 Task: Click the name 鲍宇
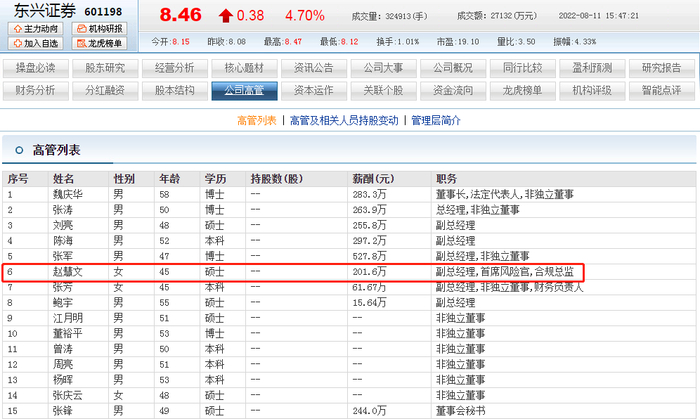pyautogui.click(x=63, y=303)
